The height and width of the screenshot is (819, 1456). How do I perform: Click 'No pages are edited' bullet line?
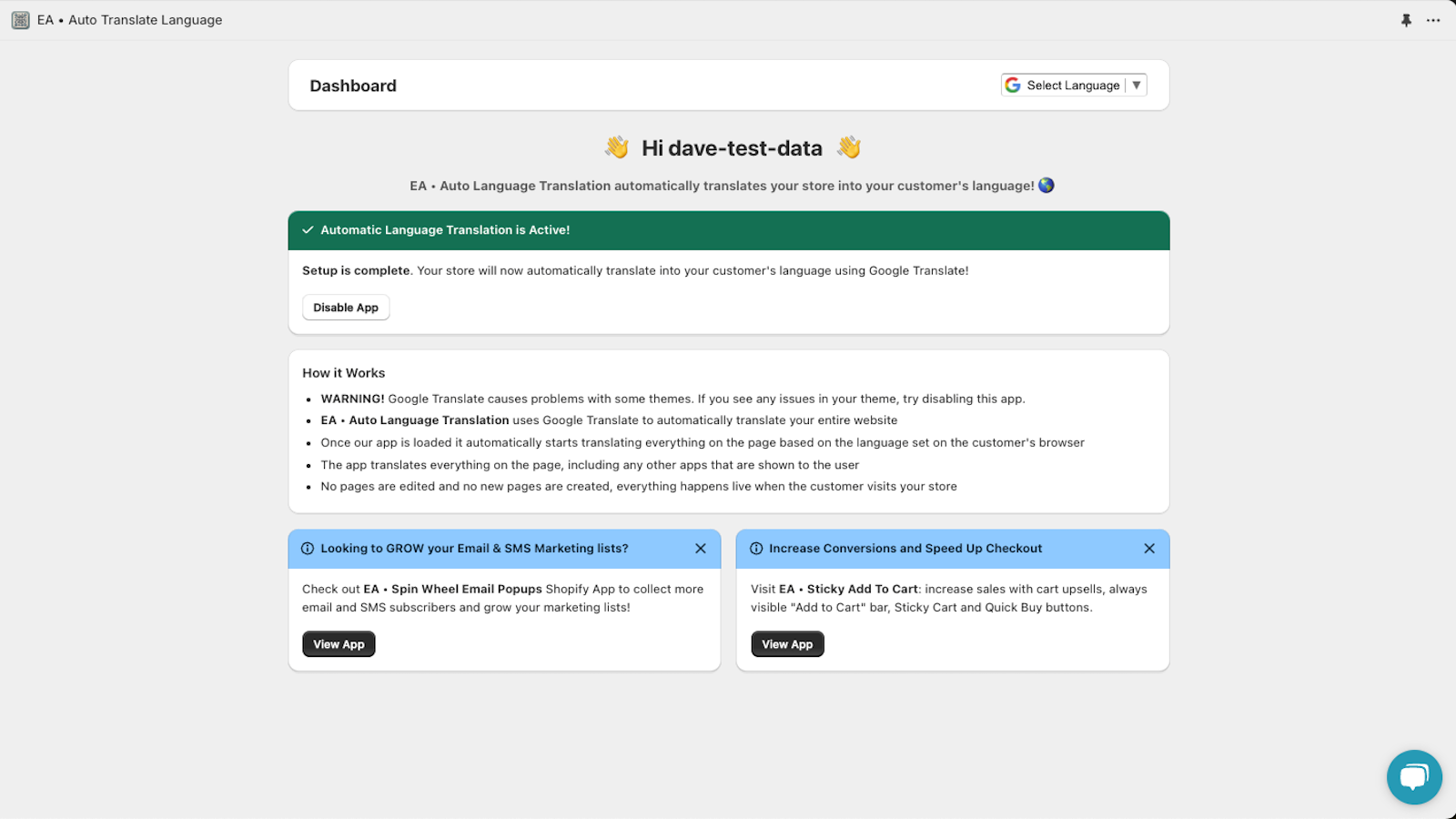(x=639, y=487)
